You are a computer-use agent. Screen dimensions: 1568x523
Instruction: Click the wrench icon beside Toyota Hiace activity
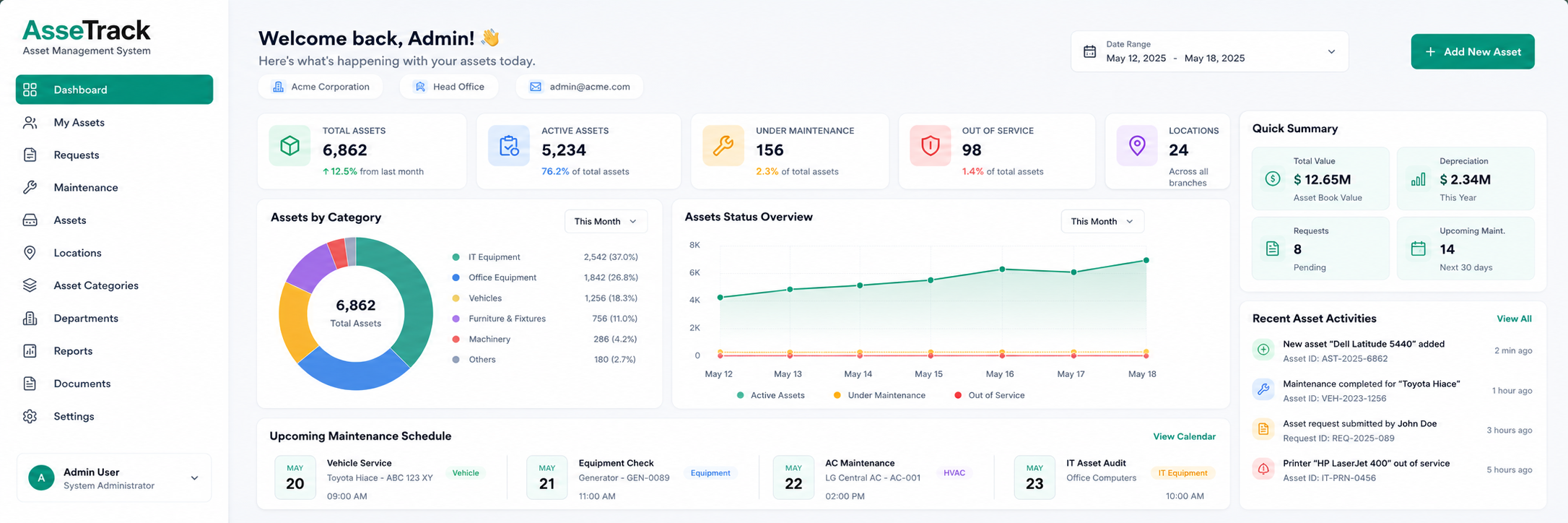pos(1263,389)
